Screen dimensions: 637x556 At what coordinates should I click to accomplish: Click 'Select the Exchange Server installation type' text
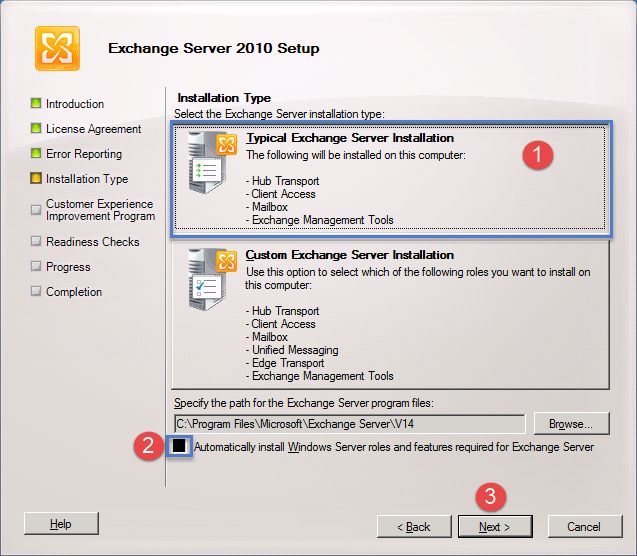280,114
